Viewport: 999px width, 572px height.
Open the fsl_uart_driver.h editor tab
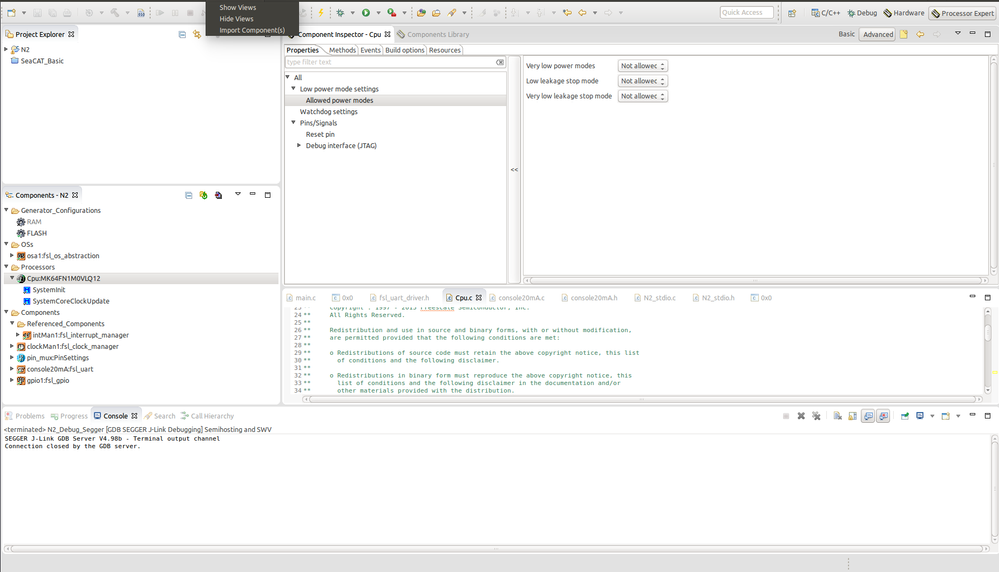399,297
